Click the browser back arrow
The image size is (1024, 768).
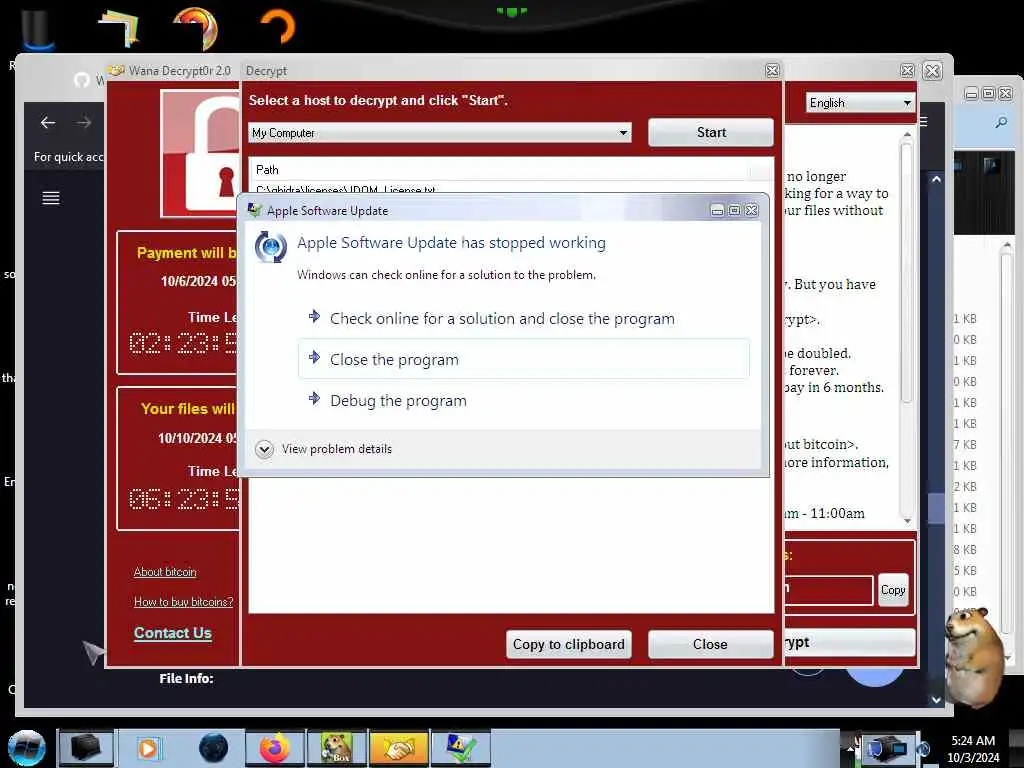(48, 123)
